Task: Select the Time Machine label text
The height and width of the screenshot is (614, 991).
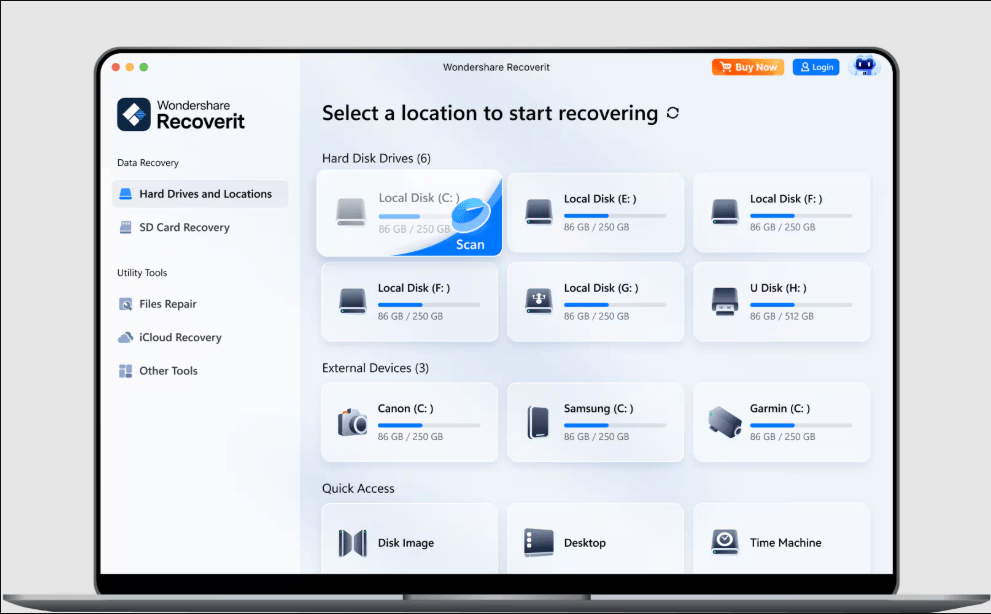Action: (x=786, y=543)
